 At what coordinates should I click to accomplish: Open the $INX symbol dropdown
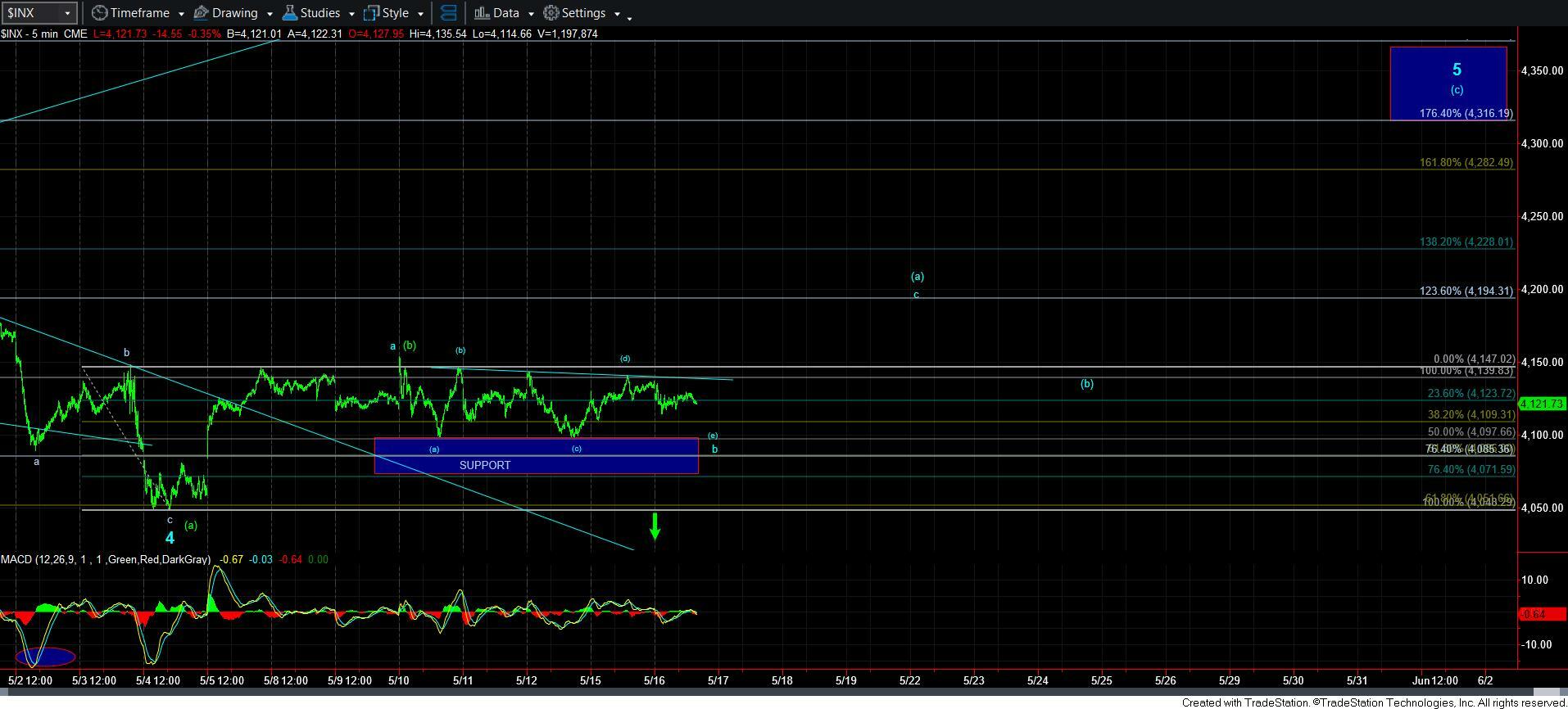(x=67, y=13)
